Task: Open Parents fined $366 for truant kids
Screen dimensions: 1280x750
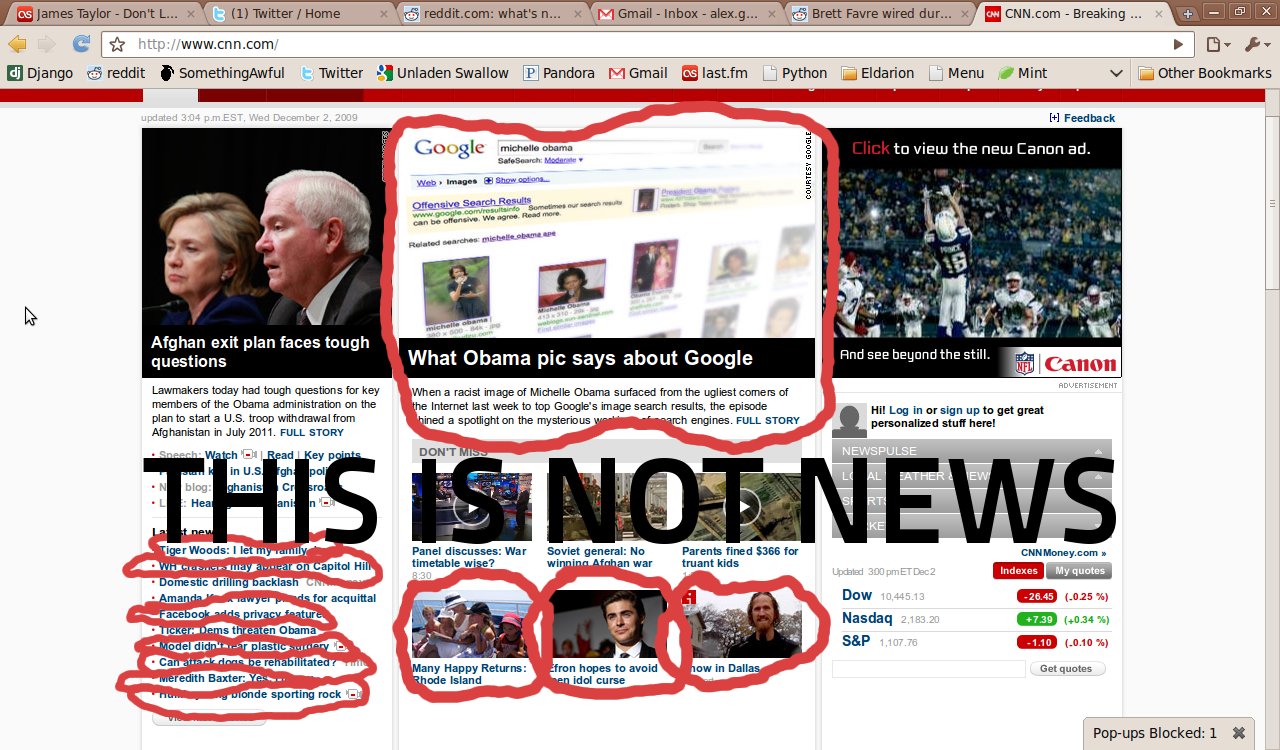Action: 740,557
